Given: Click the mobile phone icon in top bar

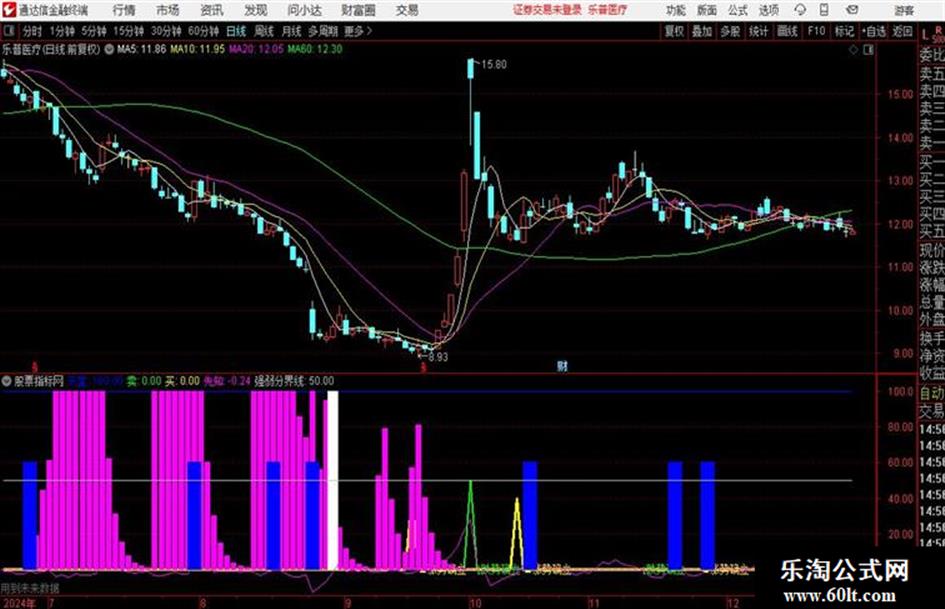Looking at the screenshot, I should [824, 10].
